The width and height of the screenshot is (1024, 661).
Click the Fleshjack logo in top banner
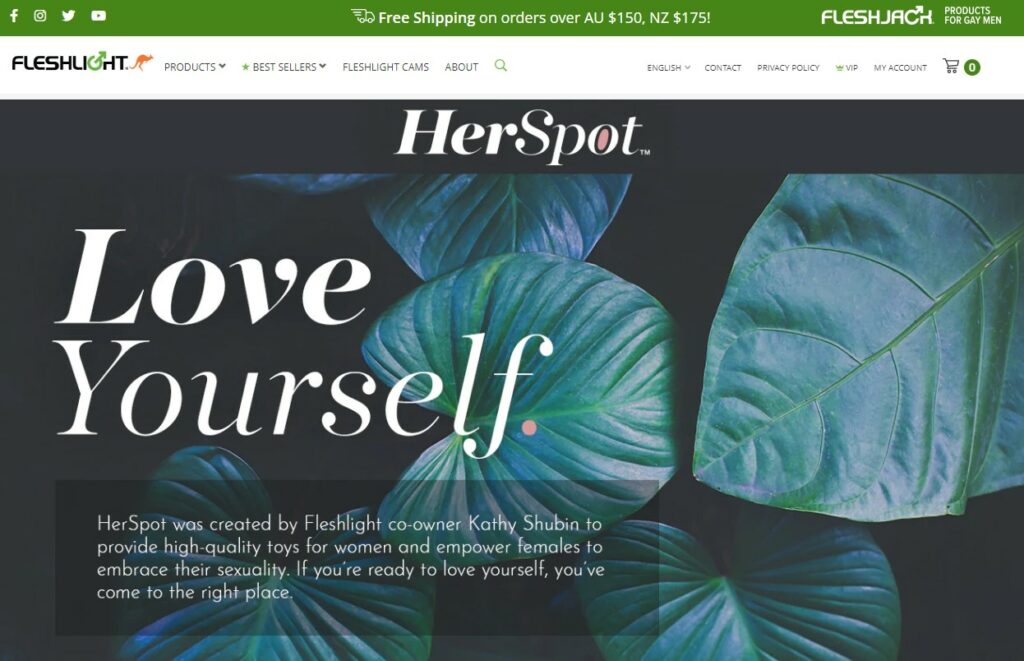(911, 16)
